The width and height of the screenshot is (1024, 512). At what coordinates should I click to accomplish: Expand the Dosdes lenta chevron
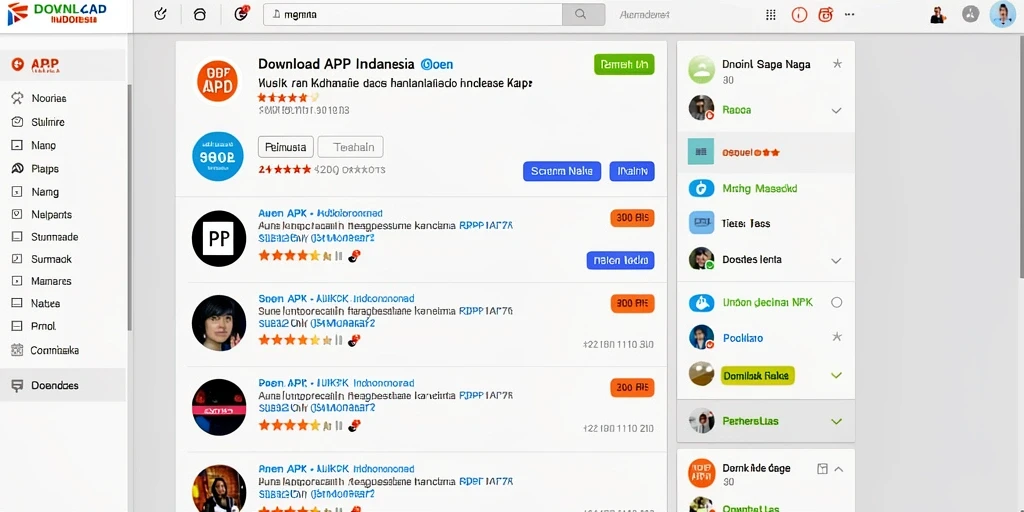pos(836,260)
